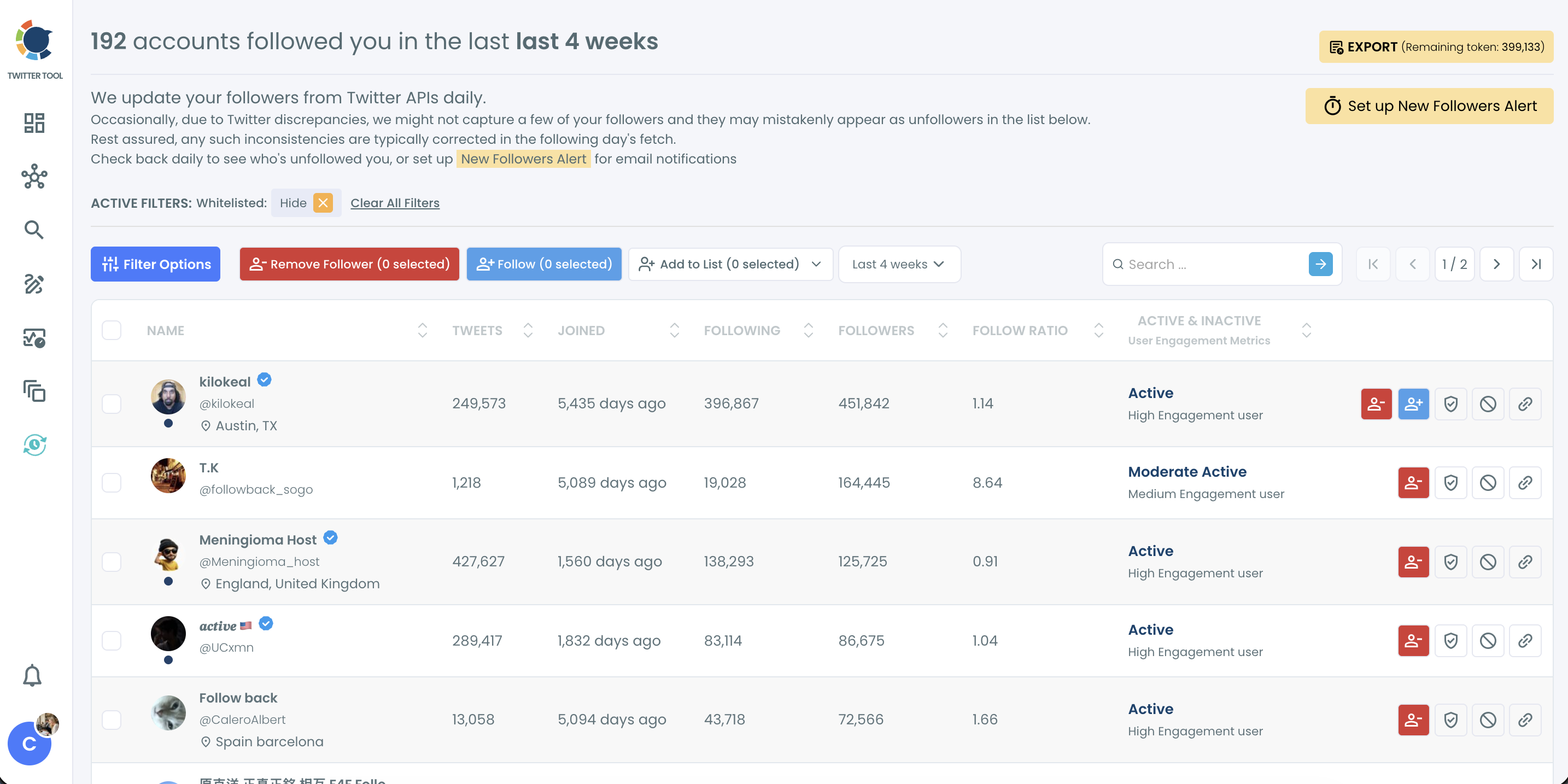Toggle the select-all checkbox in header

point(112,330)
